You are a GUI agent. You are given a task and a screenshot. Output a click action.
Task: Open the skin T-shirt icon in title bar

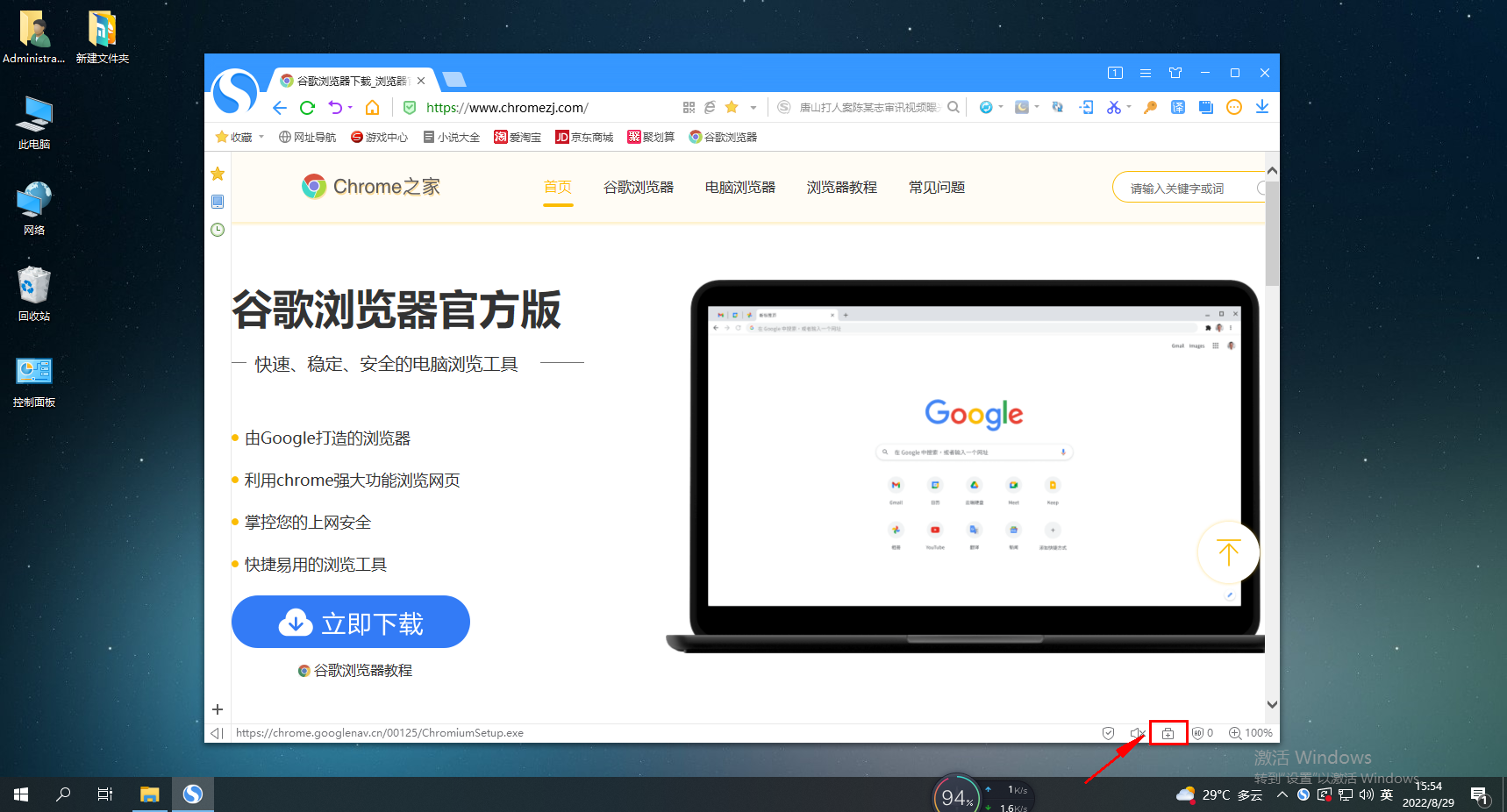tap(1175, 73)
